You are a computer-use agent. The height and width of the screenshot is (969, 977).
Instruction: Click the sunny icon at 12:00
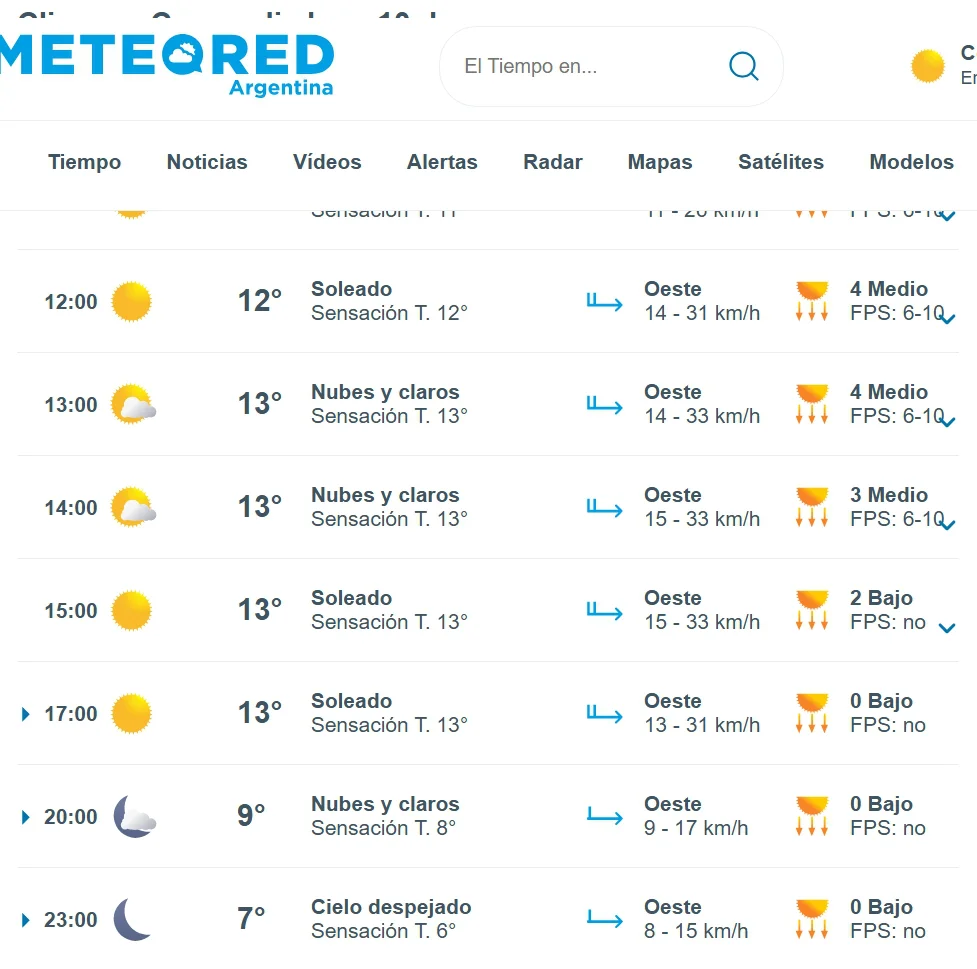131,302
